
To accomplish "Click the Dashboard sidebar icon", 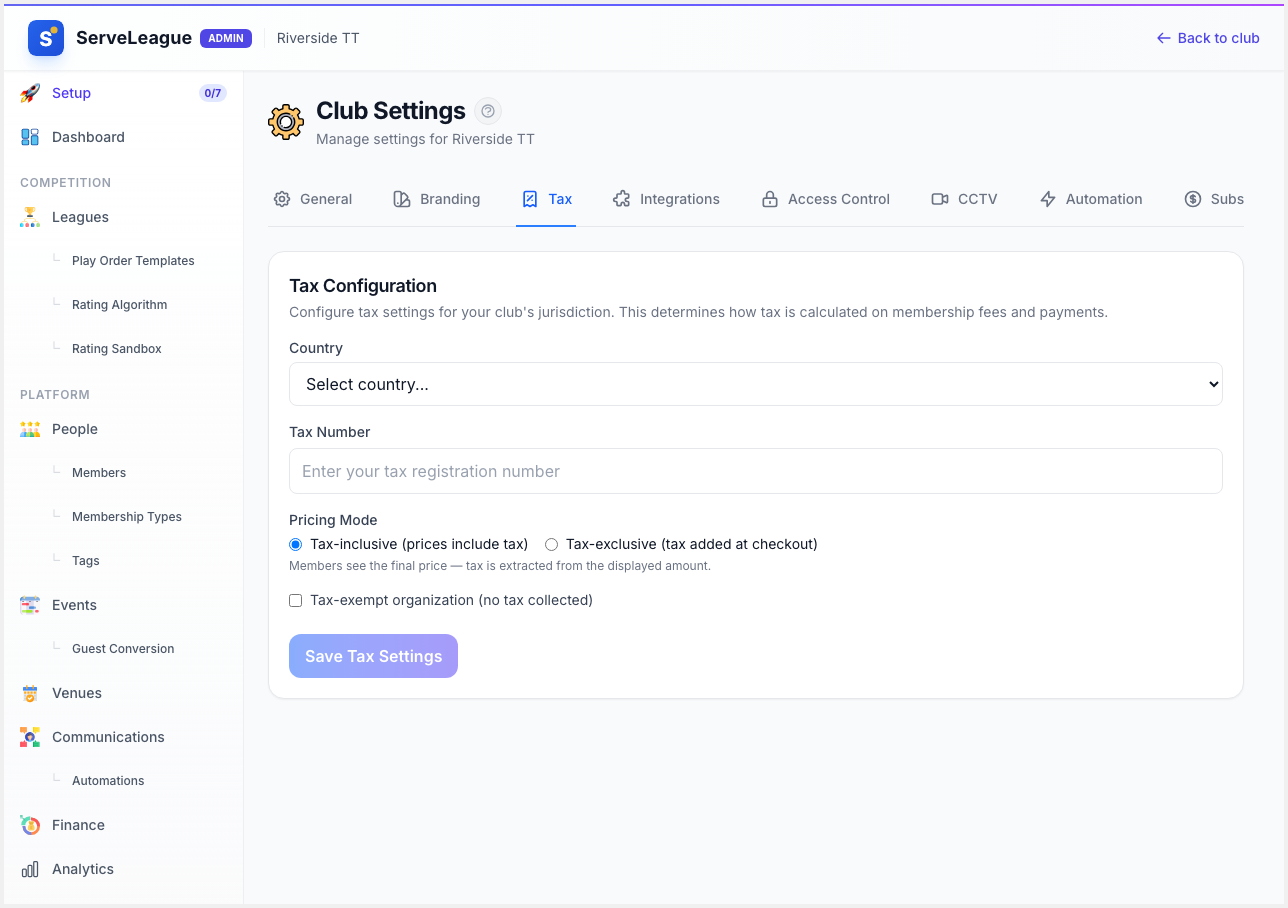I will click(x=30, y=137).
